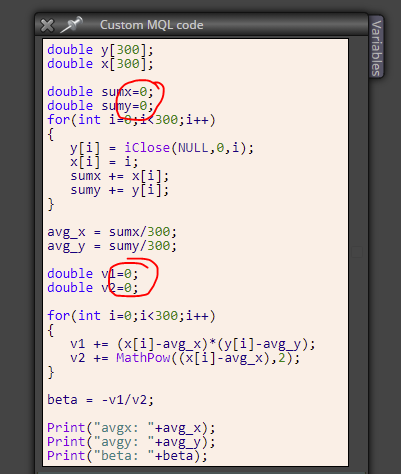Click the 'double v1=0;' code line
The width and height of the screenshot is (401, 474).
[93, 274]
